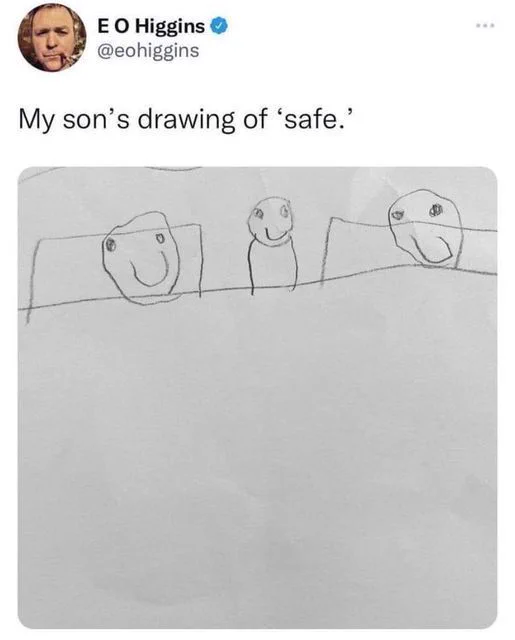This screenshot has width=515, height=640.
Task: Click the blue verified checkmark badge
Action: [x=219, y=27]
